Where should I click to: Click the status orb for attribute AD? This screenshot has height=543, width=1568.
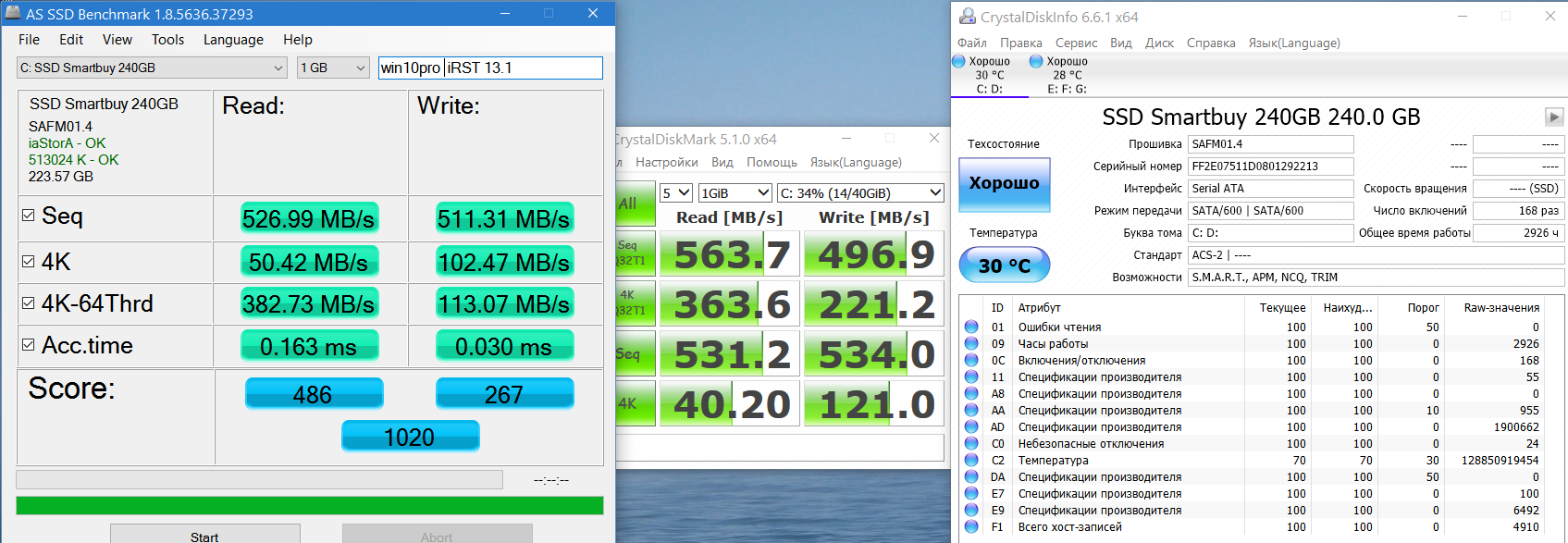(x=971, y=426)
